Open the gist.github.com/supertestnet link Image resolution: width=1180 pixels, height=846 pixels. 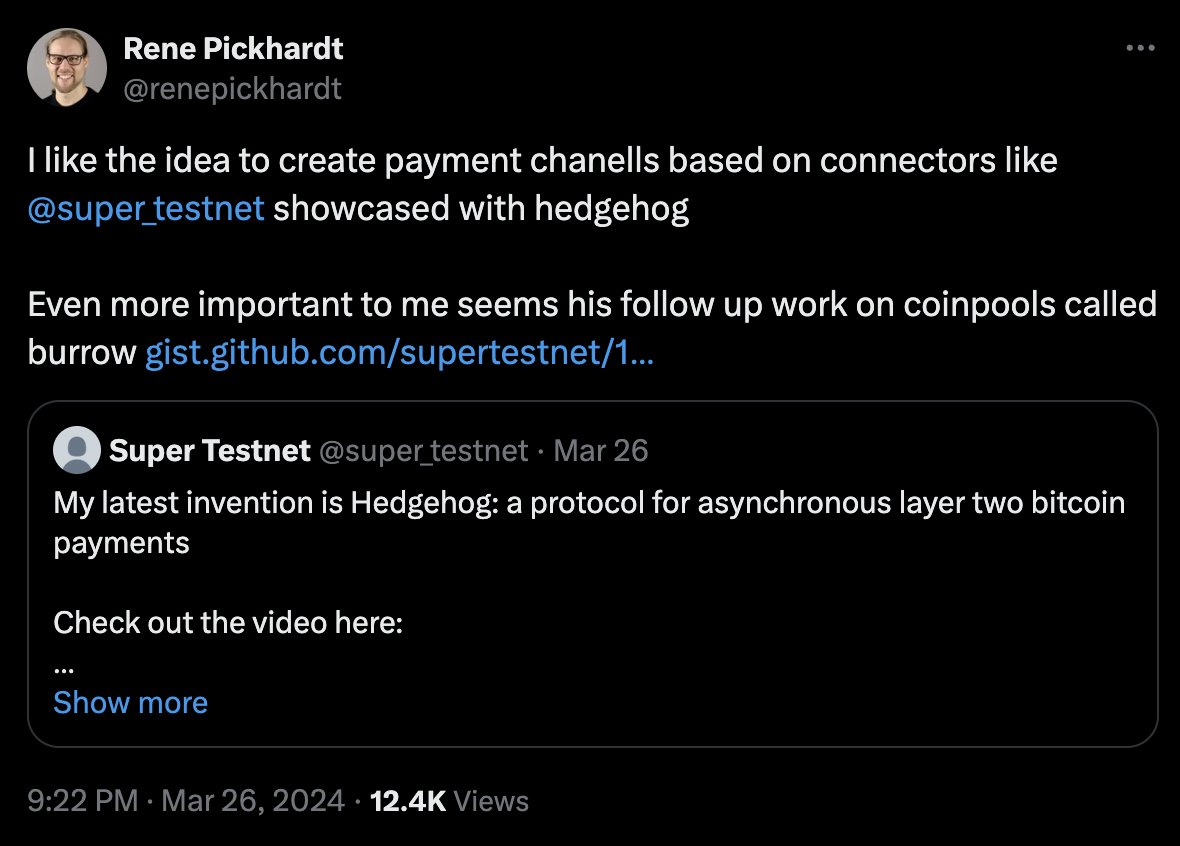point(399,353)
